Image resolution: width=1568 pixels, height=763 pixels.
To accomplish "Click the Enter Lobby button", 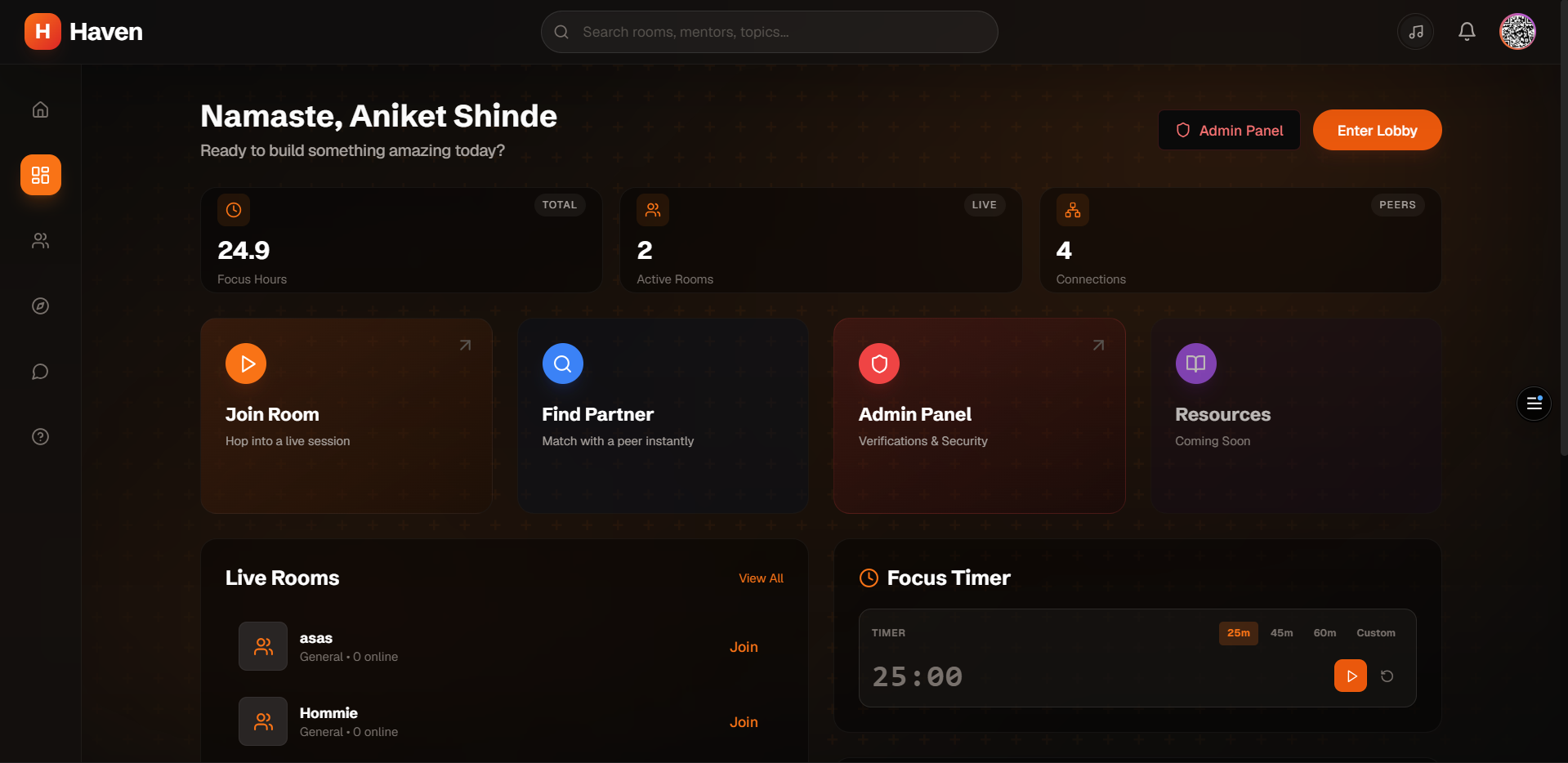I will point(1377,130).
